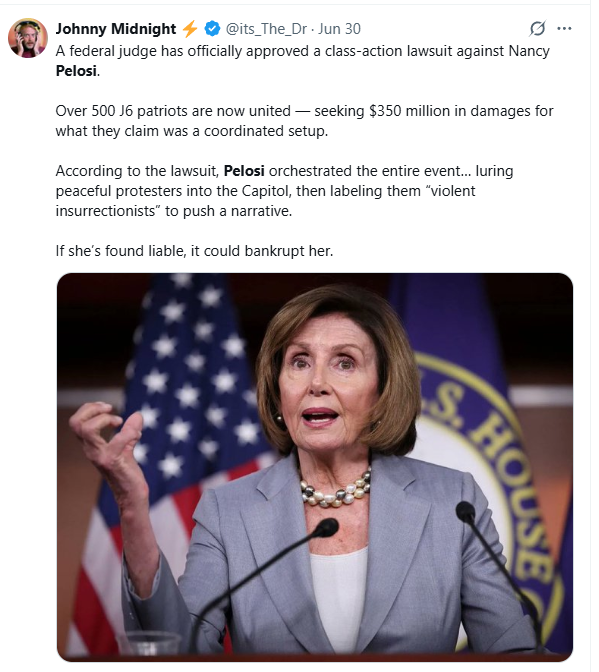Viewport: 599px width, 672px height.
Task: Click the Johnny Midnight display name
Action: point(116,29)
